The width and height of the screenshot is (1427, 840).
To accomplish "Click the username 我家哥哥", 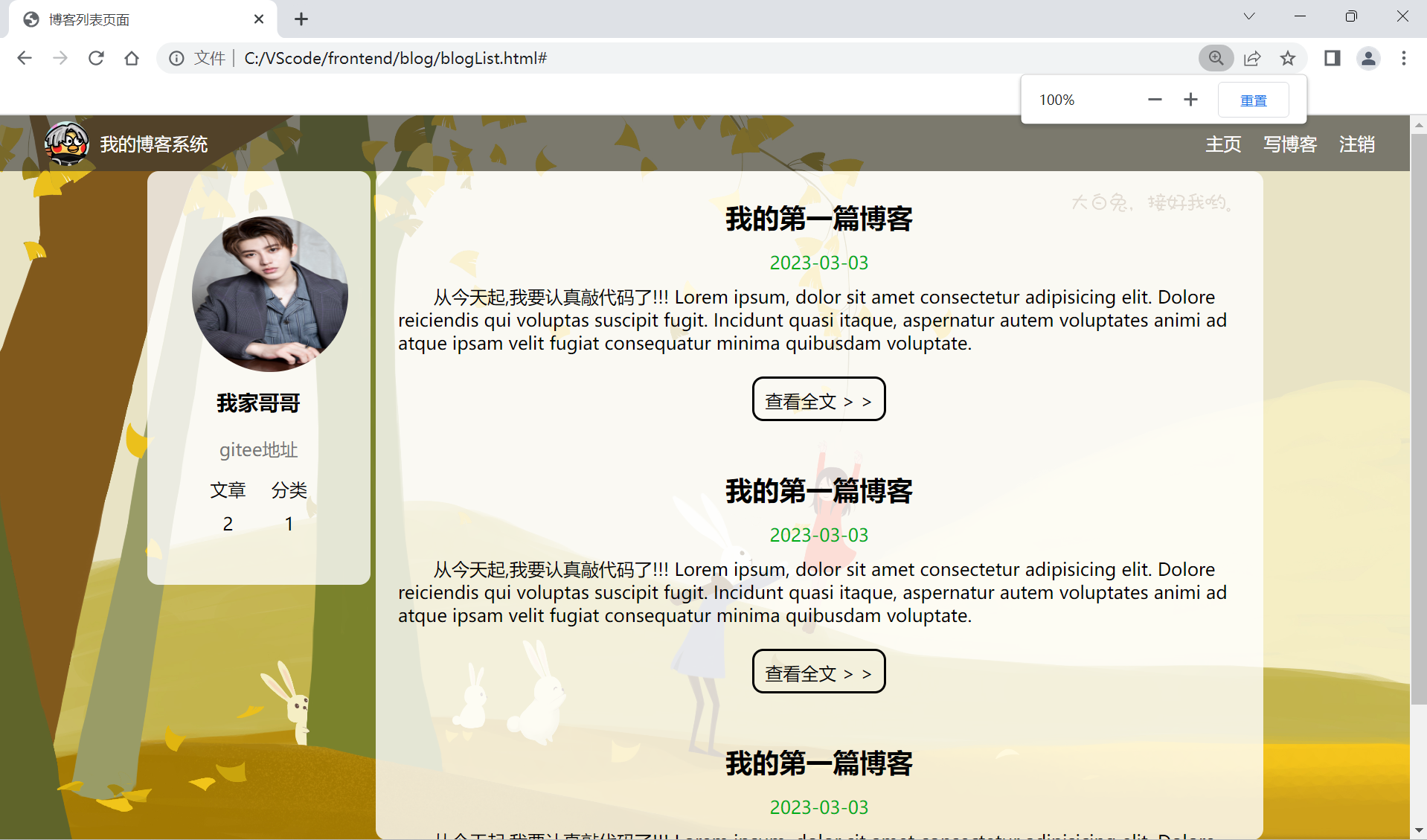I will pyautogui.click(x=258, y=403).
